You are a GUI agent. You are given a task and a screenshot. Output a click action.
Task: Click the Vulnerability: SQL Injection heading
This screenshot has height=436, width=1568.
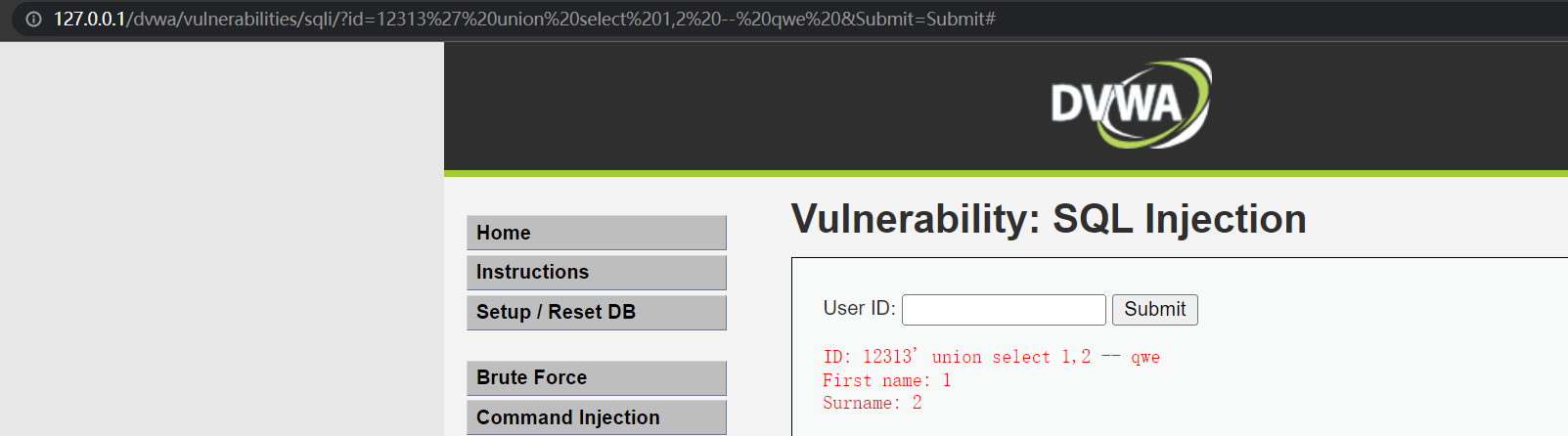point(1049,219)
